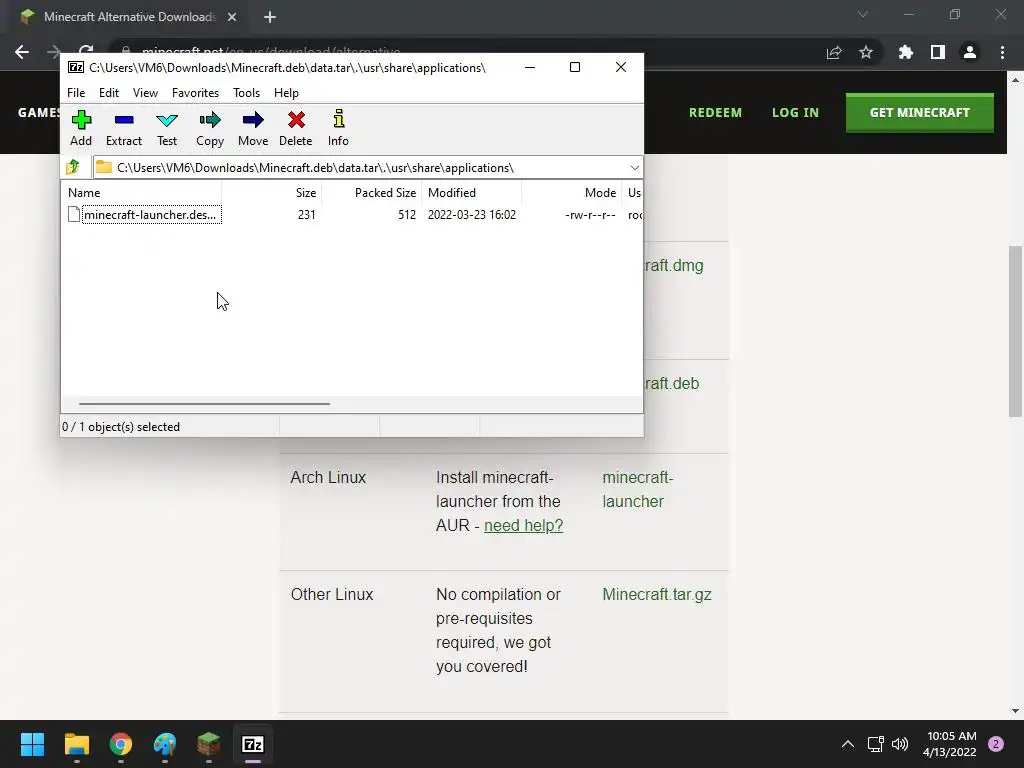Viewport: 1024px width, 768px height.
Task: Sort by the Packed Size column header
Action: pos(372,193)
